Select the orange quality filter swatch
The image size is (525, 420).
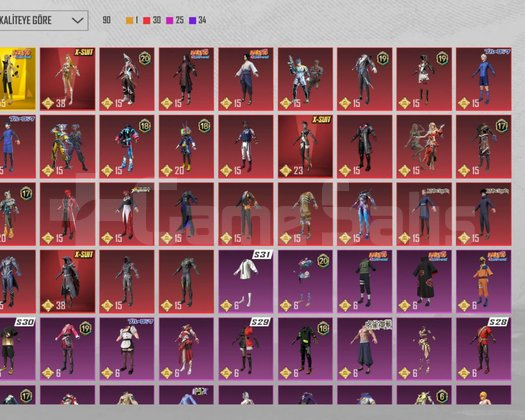coord(129,20)
